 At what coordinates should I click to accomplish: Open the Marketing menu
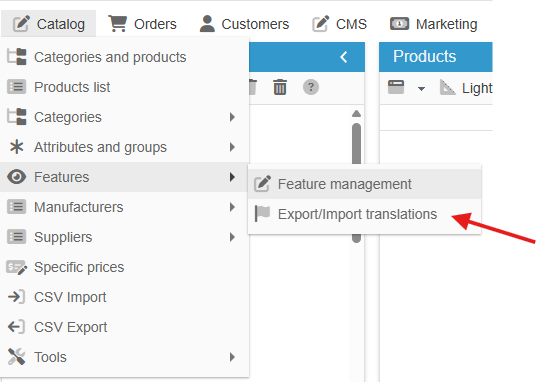tap(433, 24)
